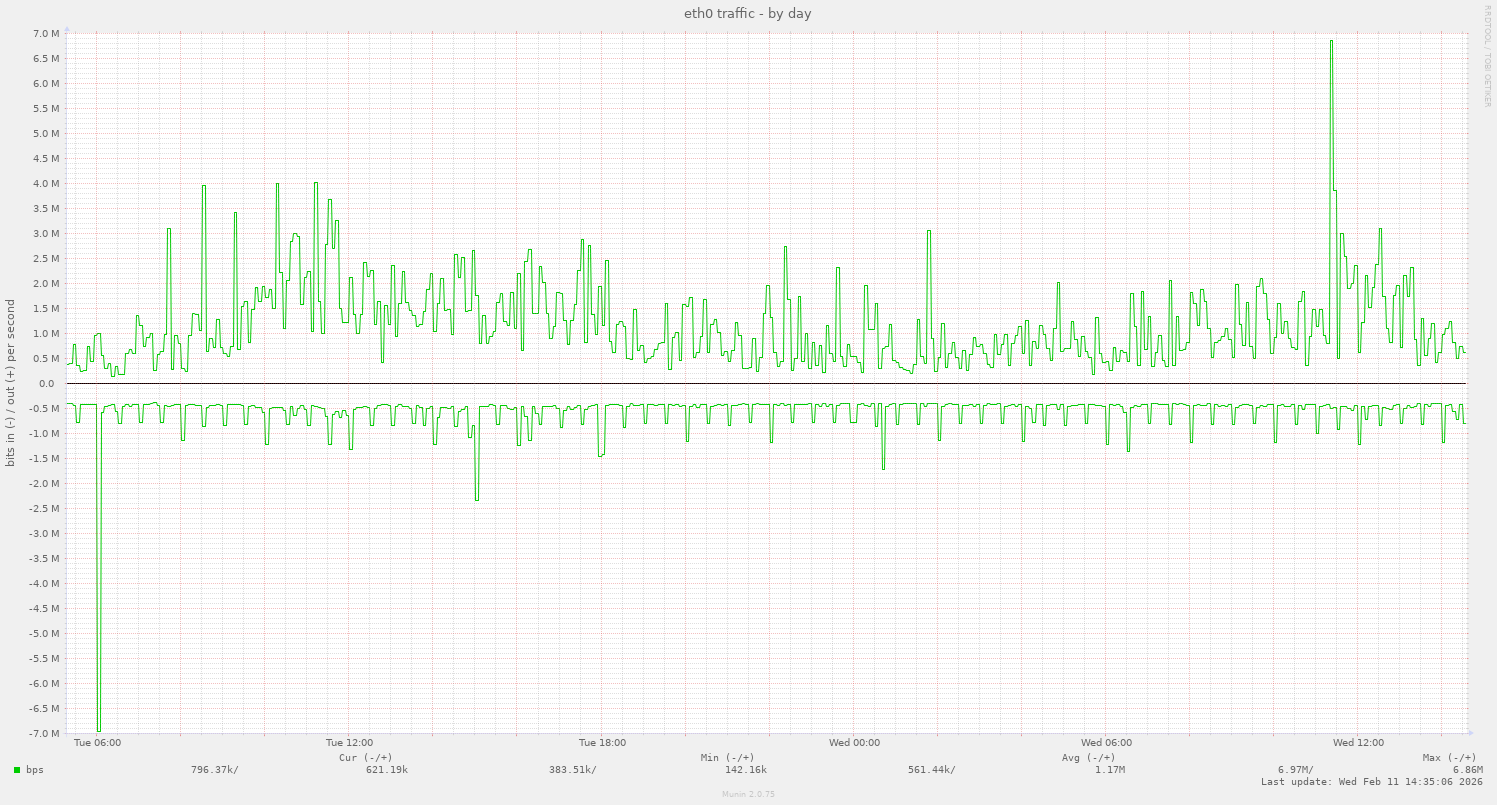Click the 'Wed 06:00' time axis label
Screen dimensions: 1497x805
1106,743
